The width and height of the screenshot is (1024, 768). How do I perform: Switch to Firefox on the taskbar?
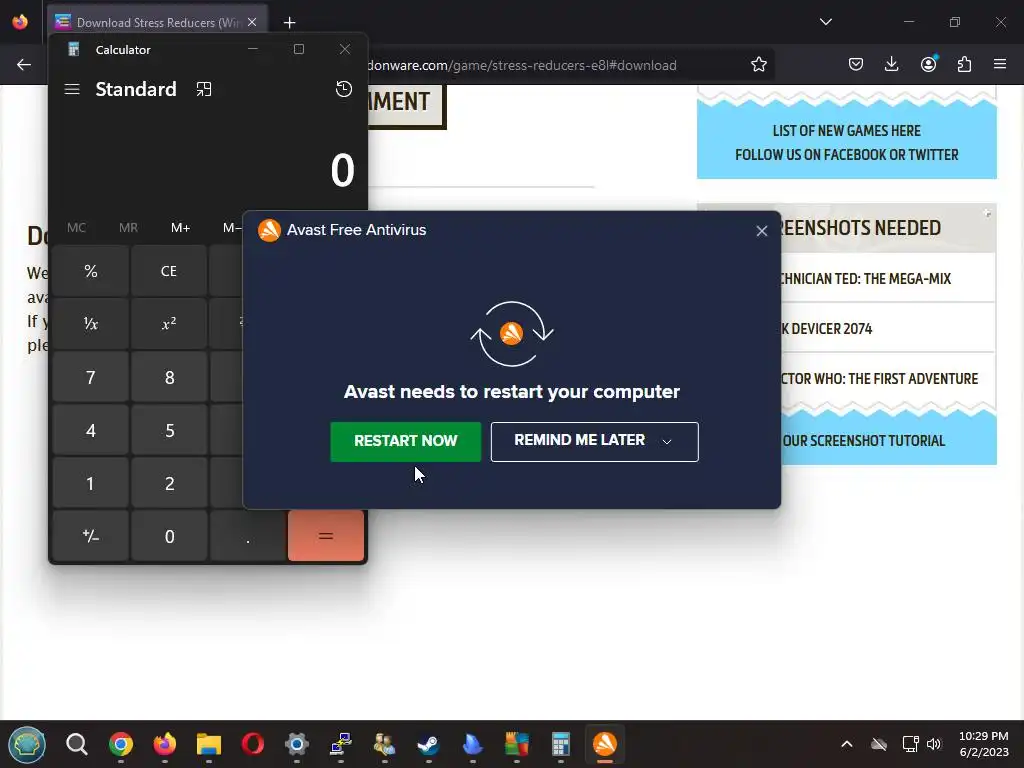[x=165, y=744]
